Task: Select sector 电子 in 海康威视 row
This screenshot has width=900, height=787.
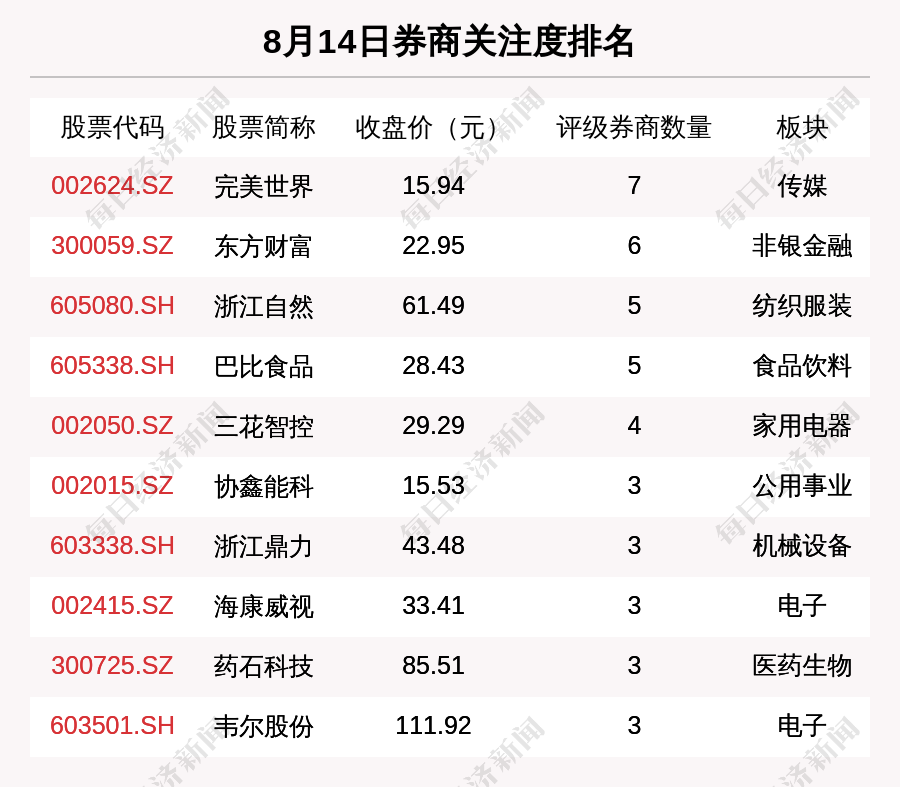Action: click(x=802, y=606)
